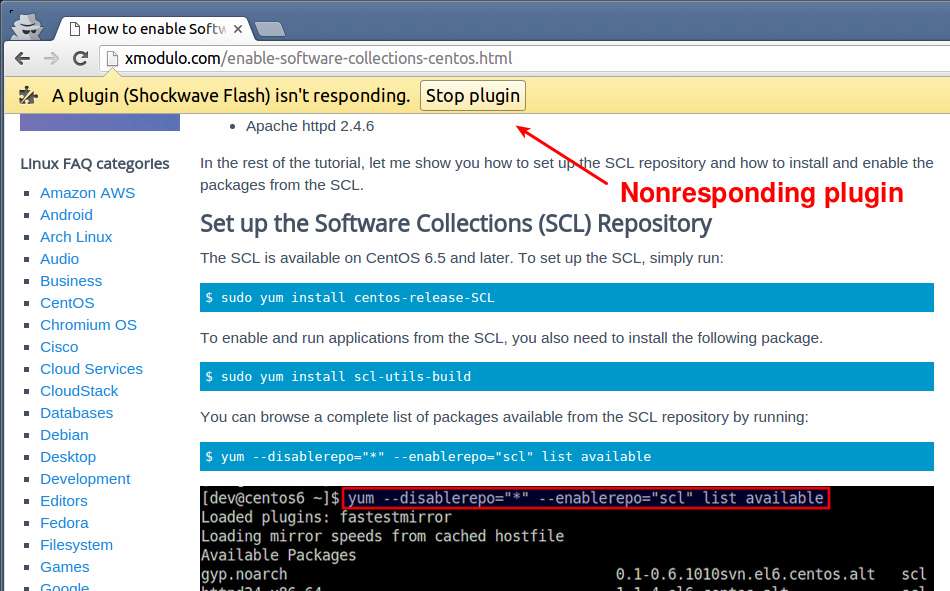Click the browser forward arrow
Viewport: 950px width, 591px height.
pos(51,58)
